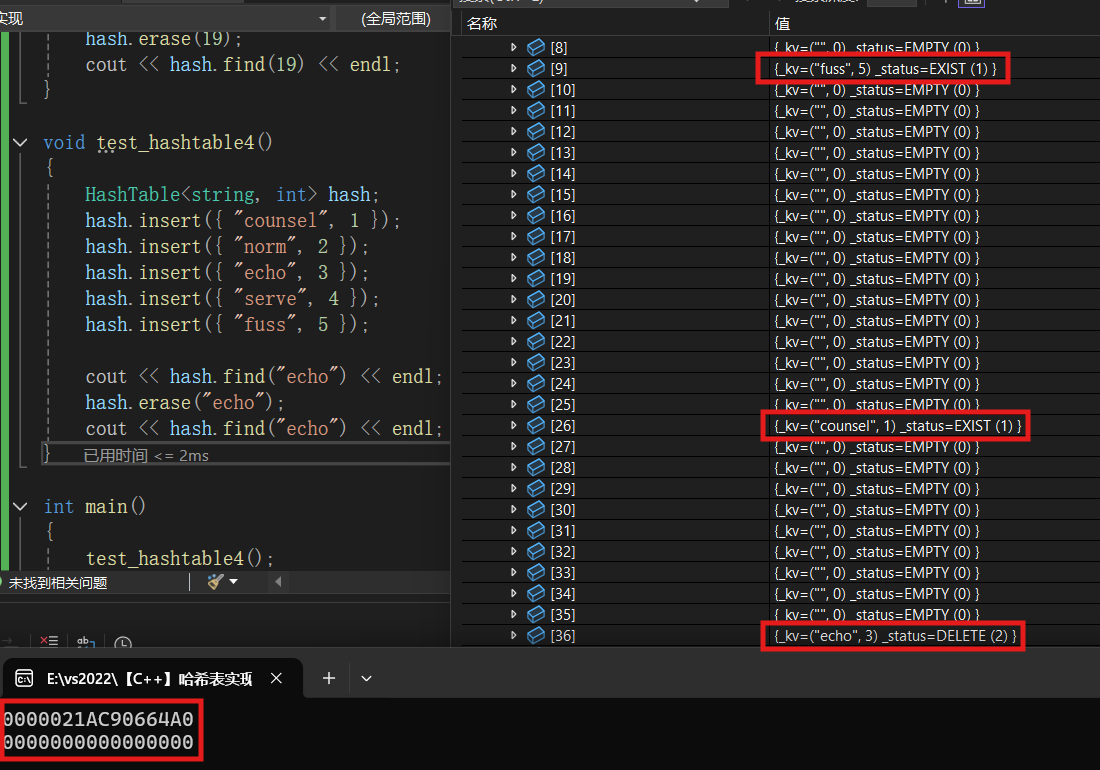Select the [17] row name
This screenshot has width=1100, height=770.
pos(563,236)
